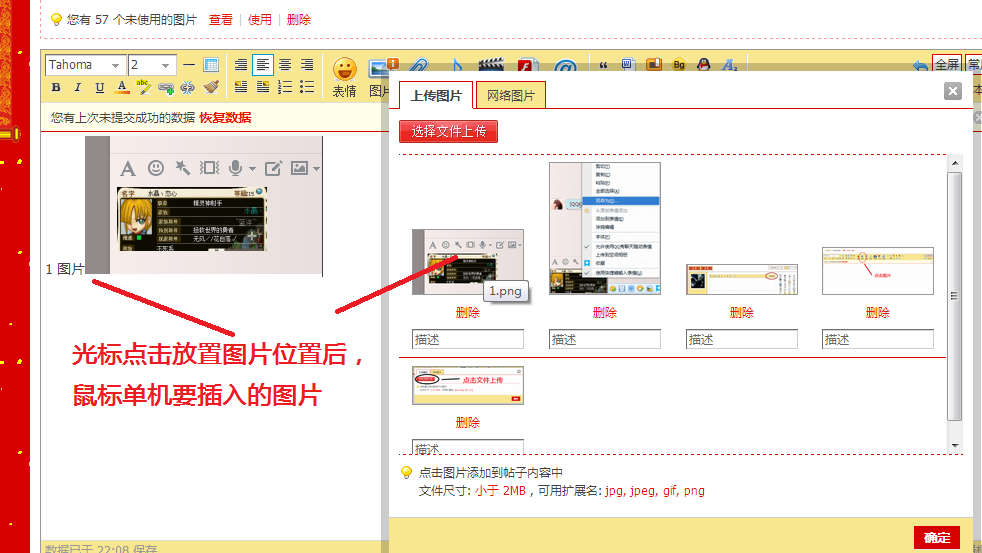The width and height of the screenshot is (982, 553).
Task: Click the 确定 confirm button
Action: click(937, 537)
